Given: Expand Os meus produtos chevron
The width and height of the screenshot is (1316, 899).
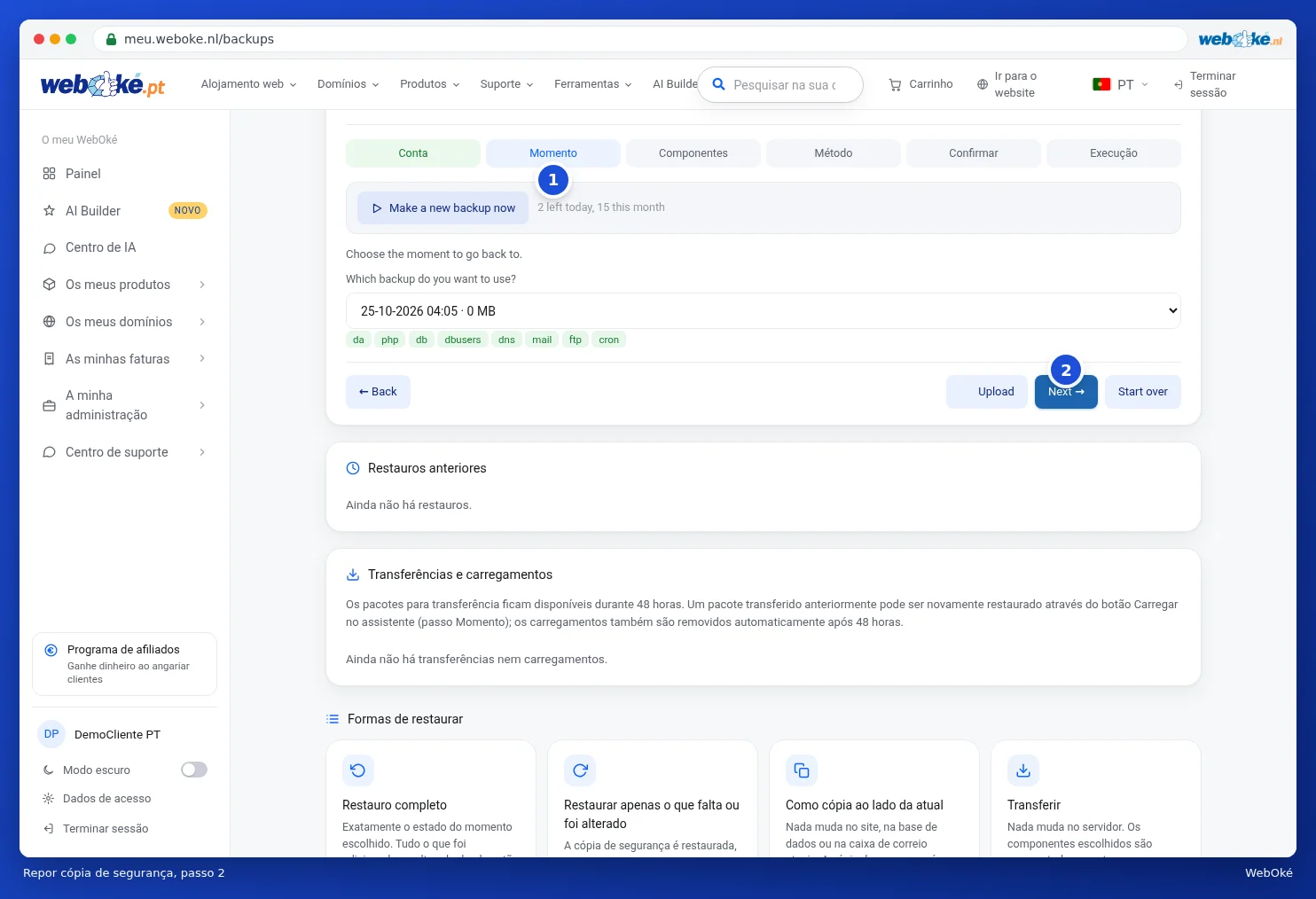Looking at the screenshot, I should point(202,285).
